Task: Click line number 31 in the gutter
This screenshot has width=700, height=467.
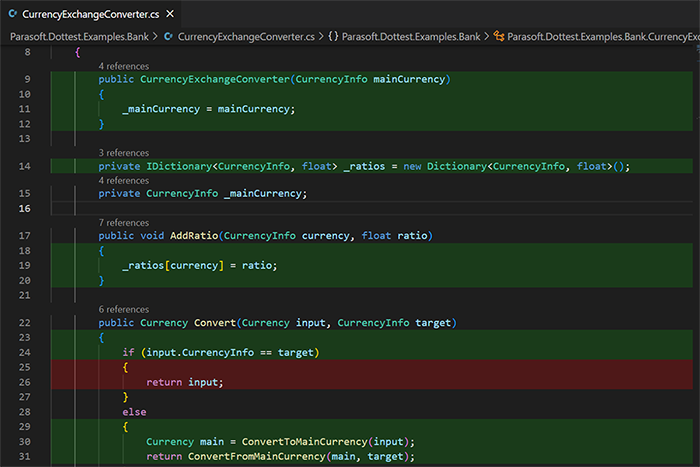Action: 25,456
